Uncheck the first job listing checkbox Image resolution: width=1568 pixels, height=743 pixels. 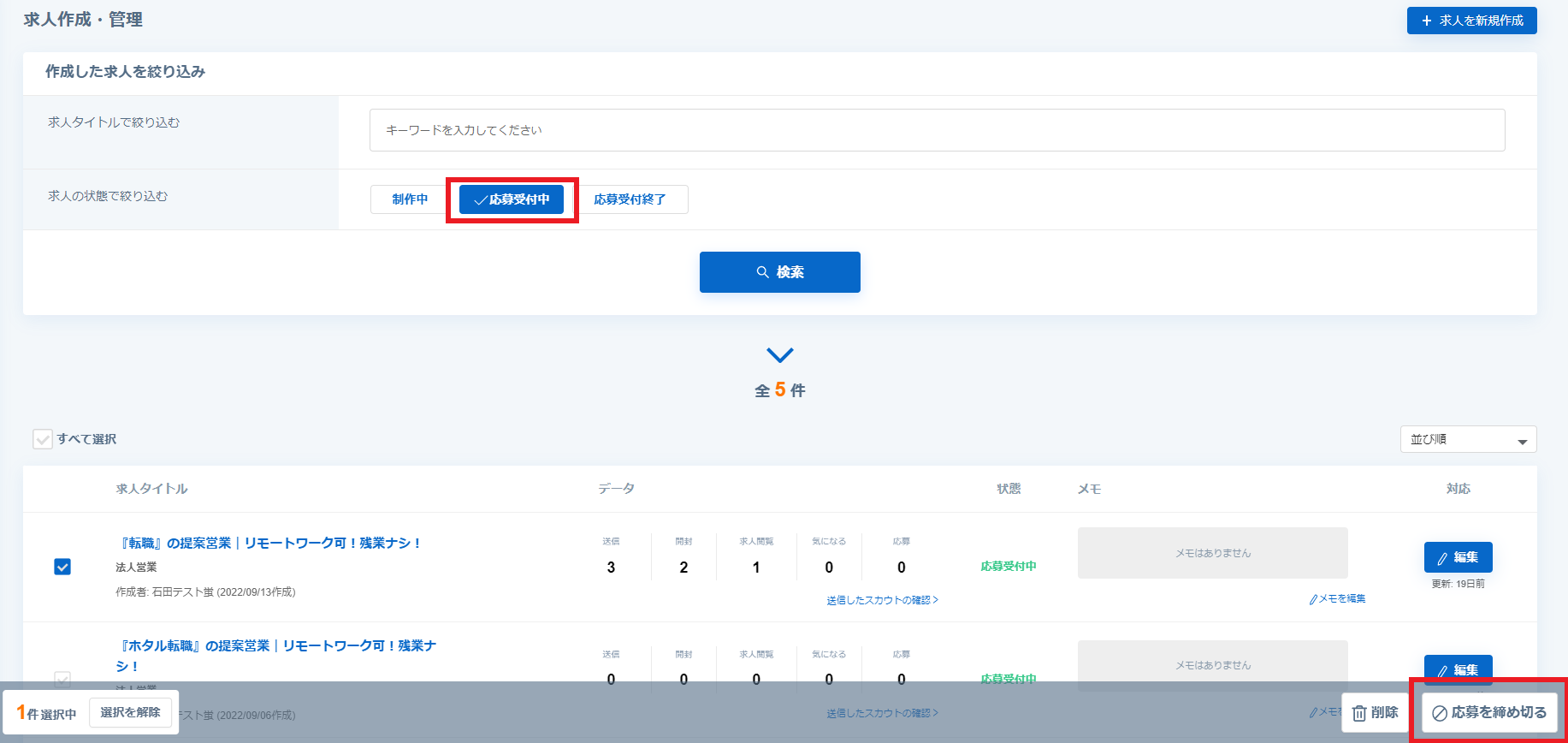[62, 567]
